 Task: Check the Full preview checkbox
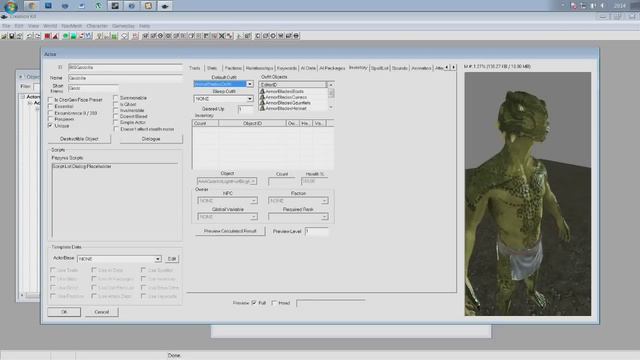[254, 303]
